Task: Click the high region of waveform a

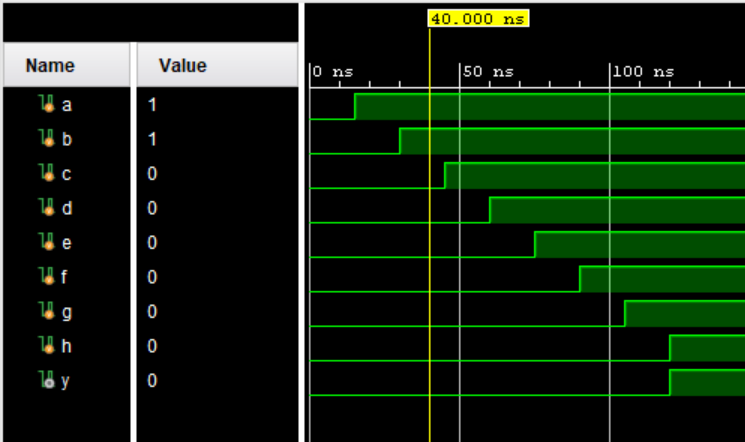Action: [x=550, y=107]
